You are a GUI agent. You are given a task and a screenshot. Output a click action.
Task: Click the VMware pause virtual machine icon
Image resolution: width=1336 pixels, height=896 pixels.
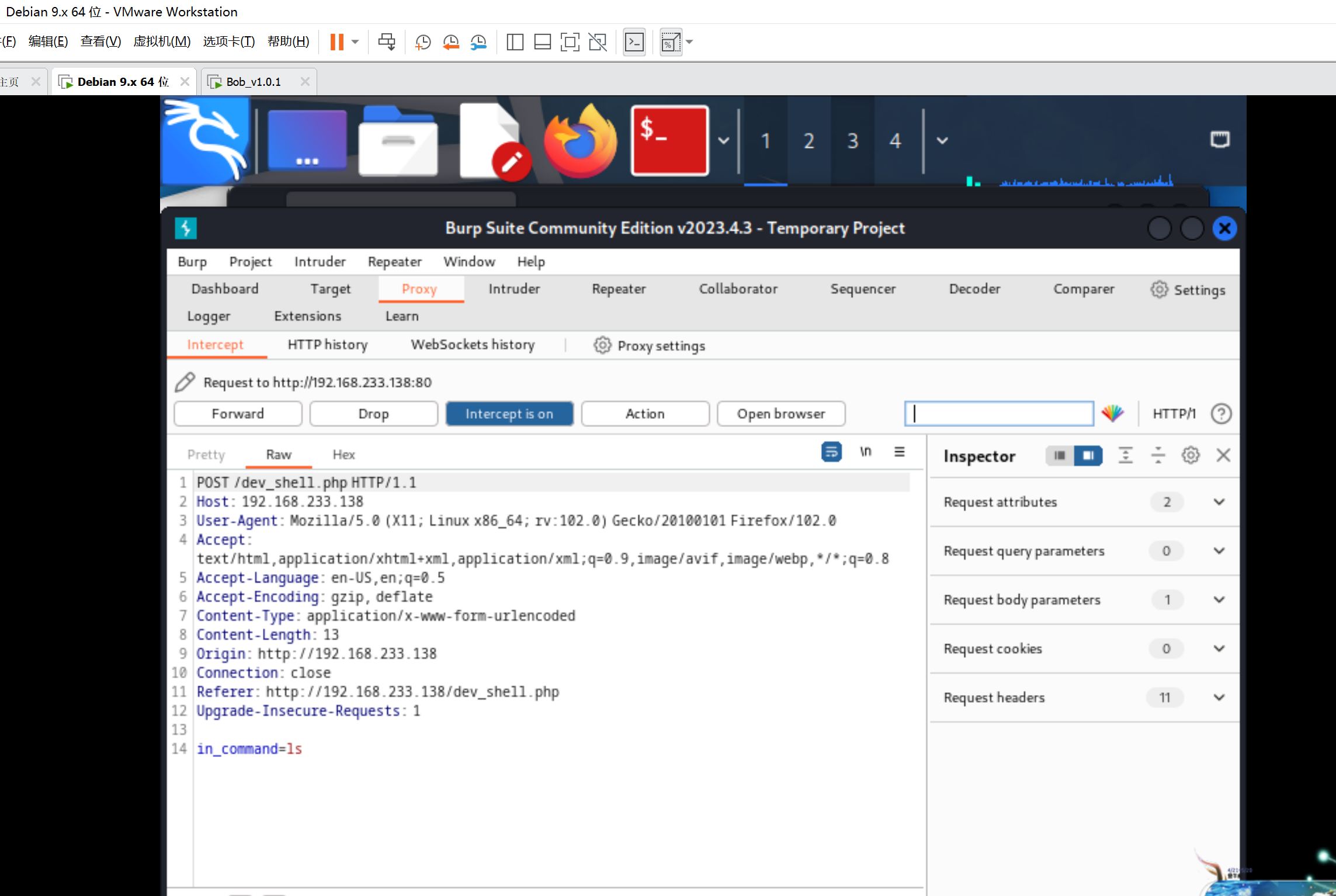pyautogui.click(x=336, y=42)
